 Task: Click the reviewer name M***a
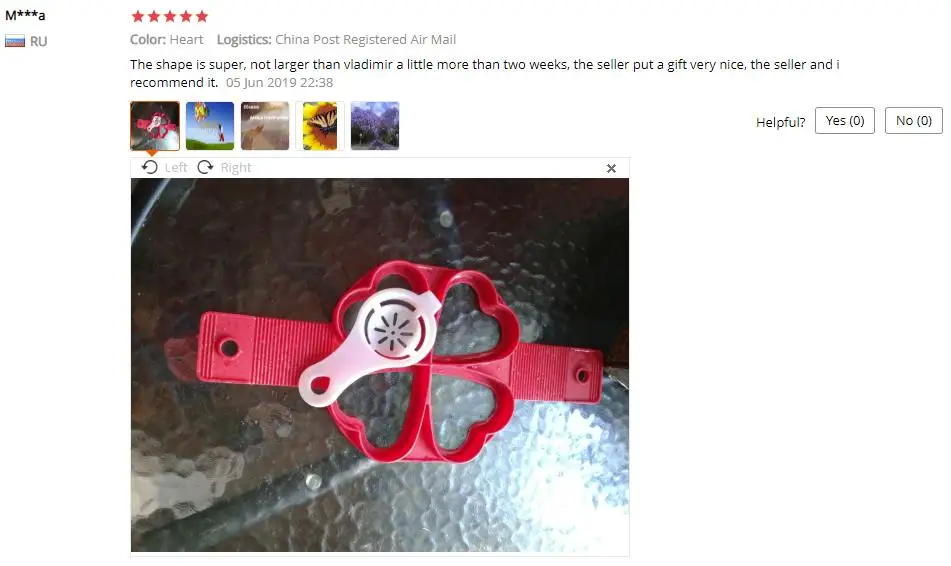25,15
